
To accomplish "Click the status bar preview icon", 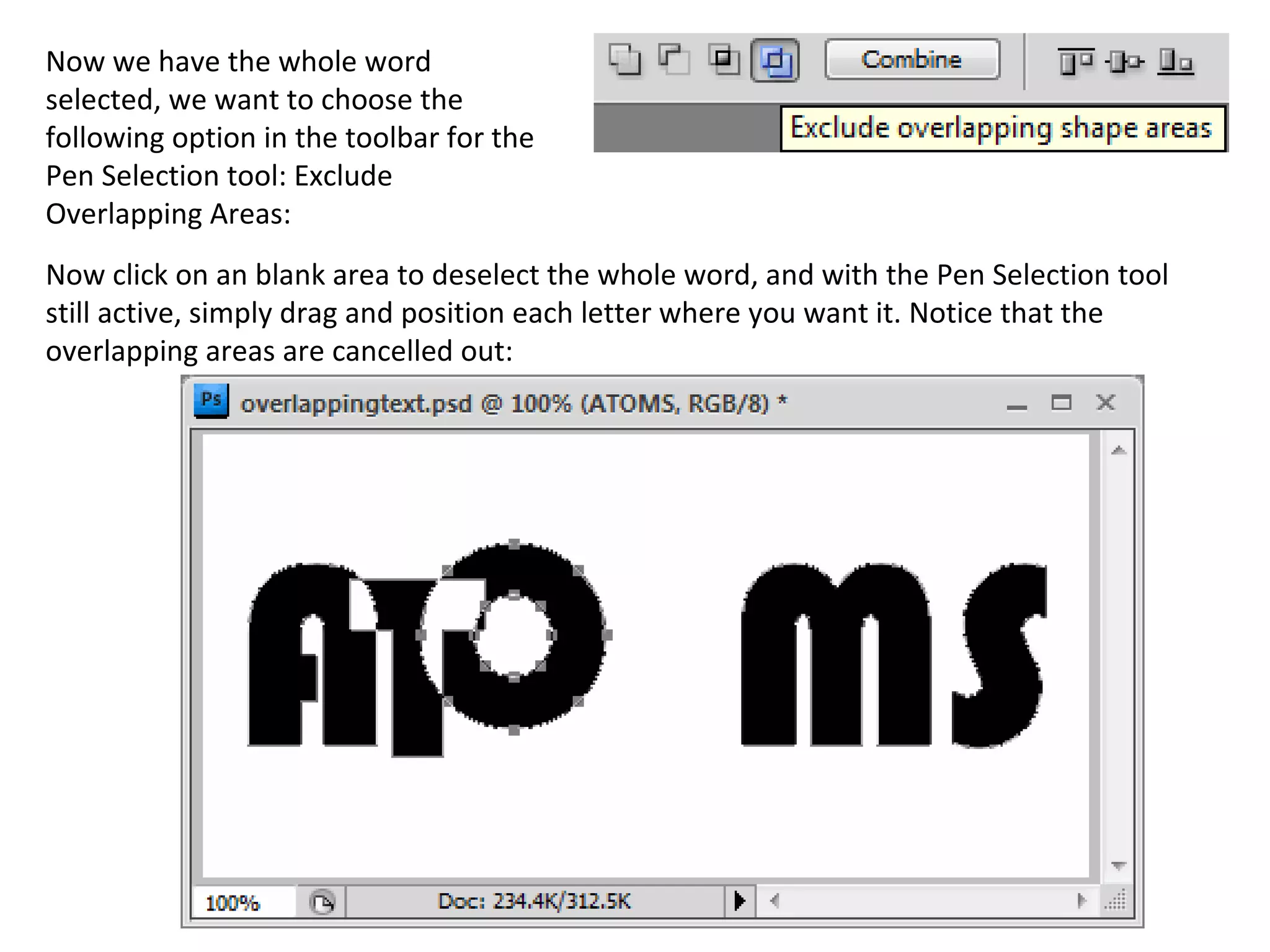I will pos(322,902).
